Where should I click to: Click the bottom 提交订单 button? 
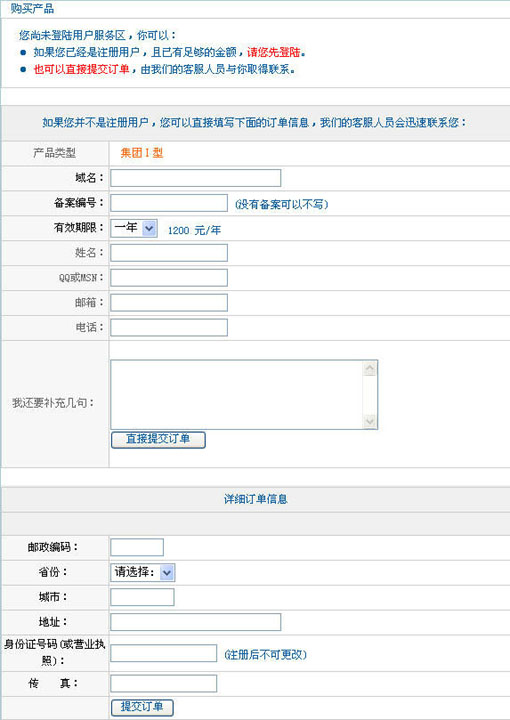coord(142,708)
